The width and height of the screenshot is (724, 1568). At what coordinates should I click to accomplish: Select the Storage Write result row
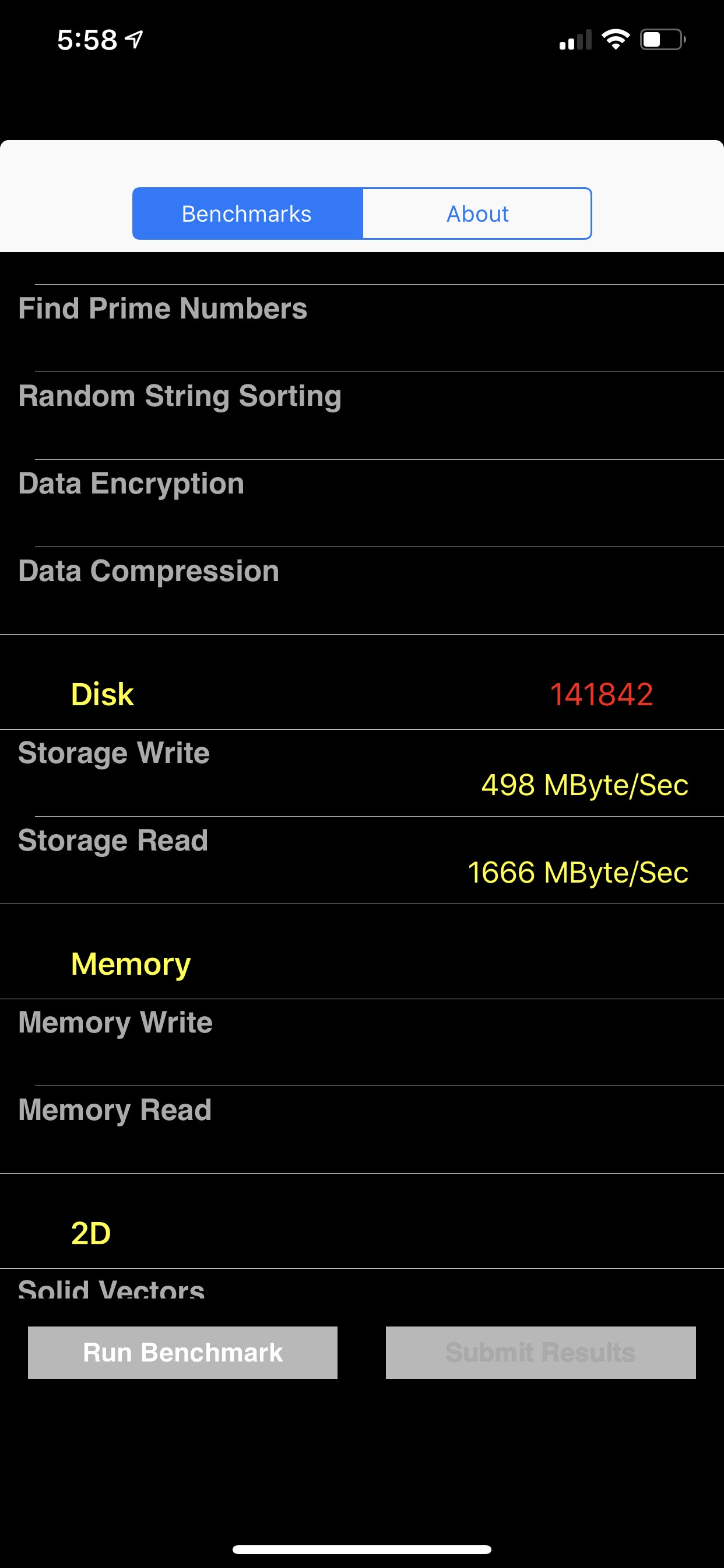tap(362, 773)
